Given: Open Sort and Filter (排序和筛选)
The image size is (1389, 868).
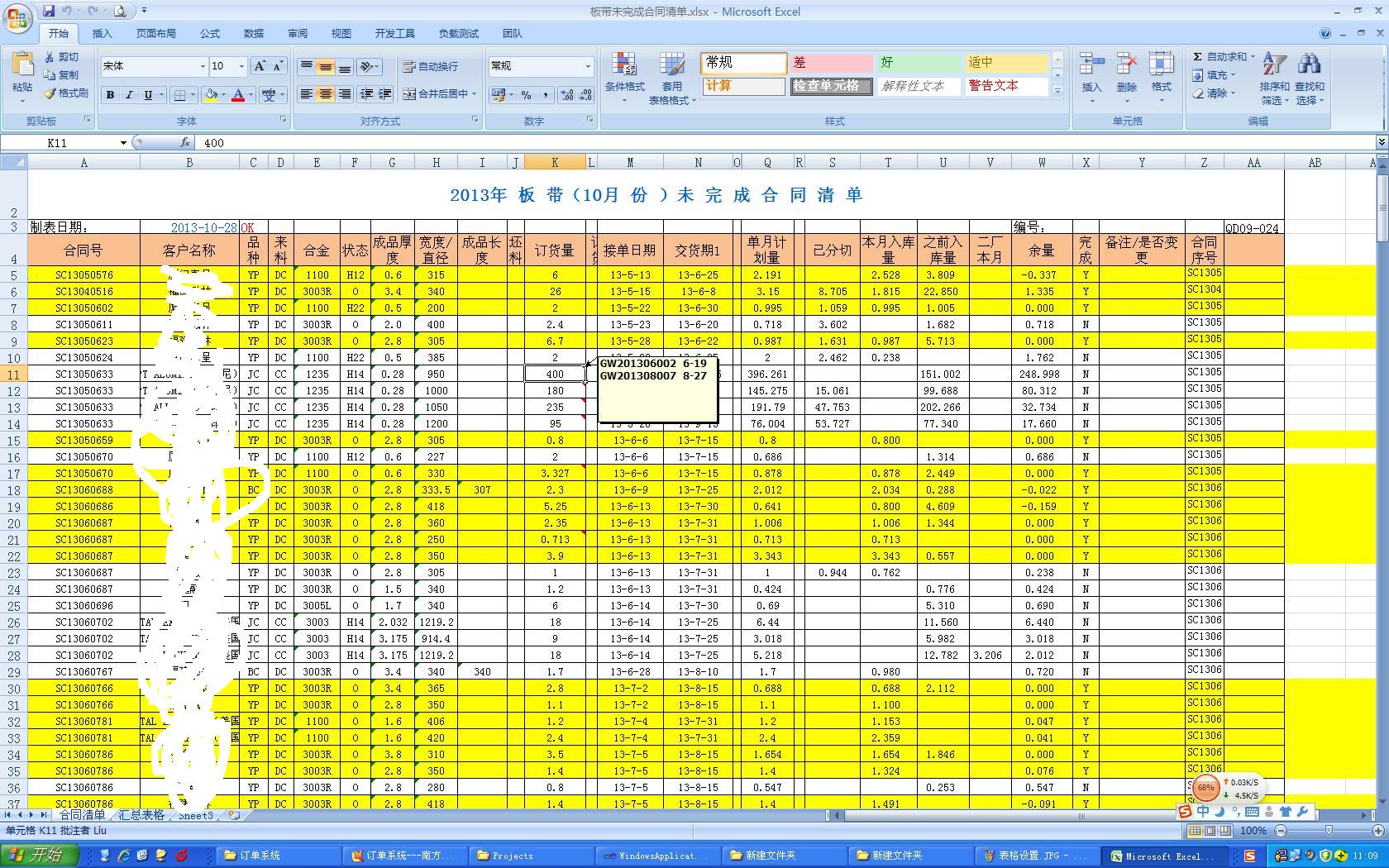Looking at the screenshot, I should [1274, 78].
